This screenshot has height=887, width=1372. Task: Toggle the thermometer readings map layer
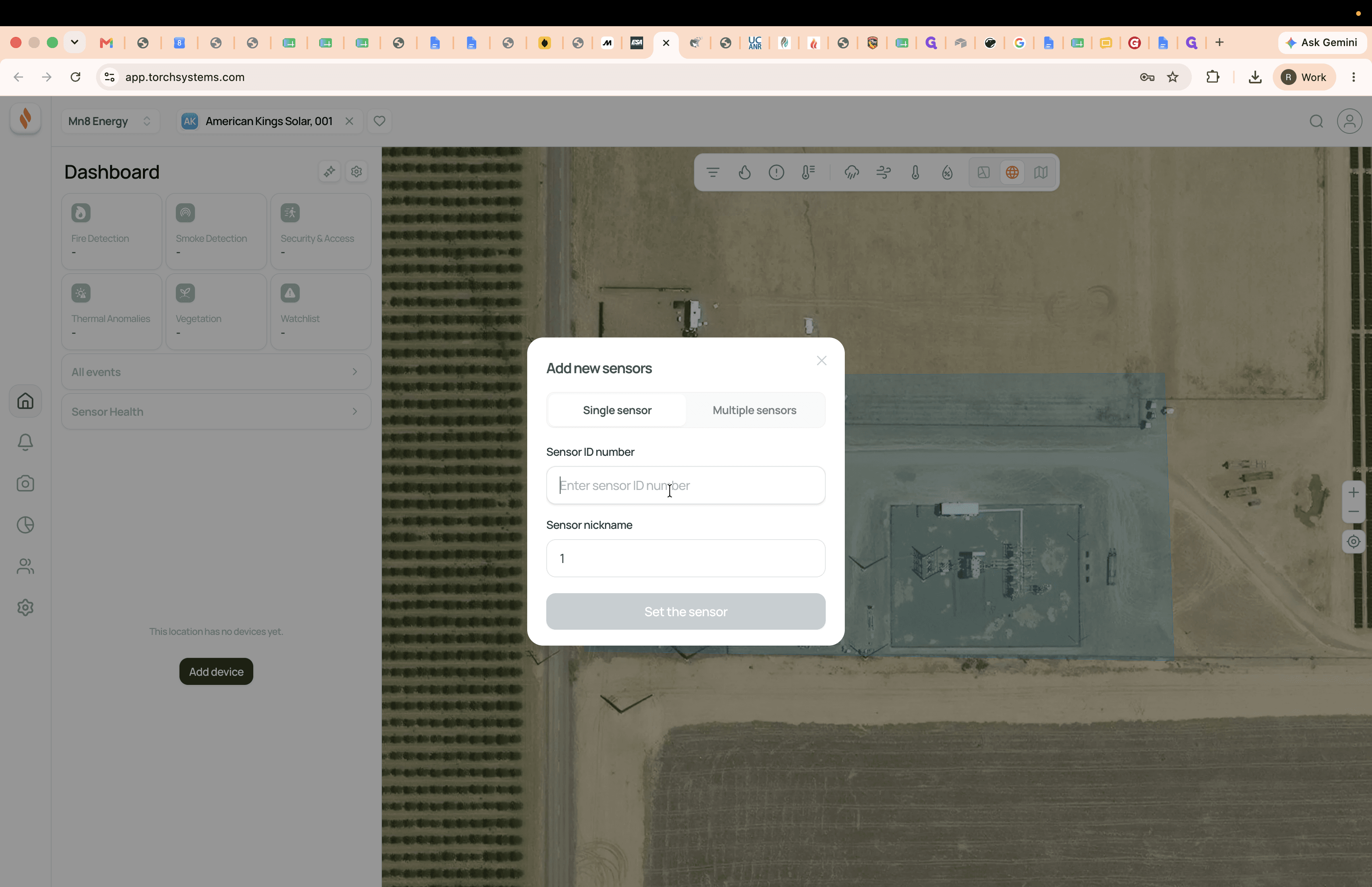(808, 172)
